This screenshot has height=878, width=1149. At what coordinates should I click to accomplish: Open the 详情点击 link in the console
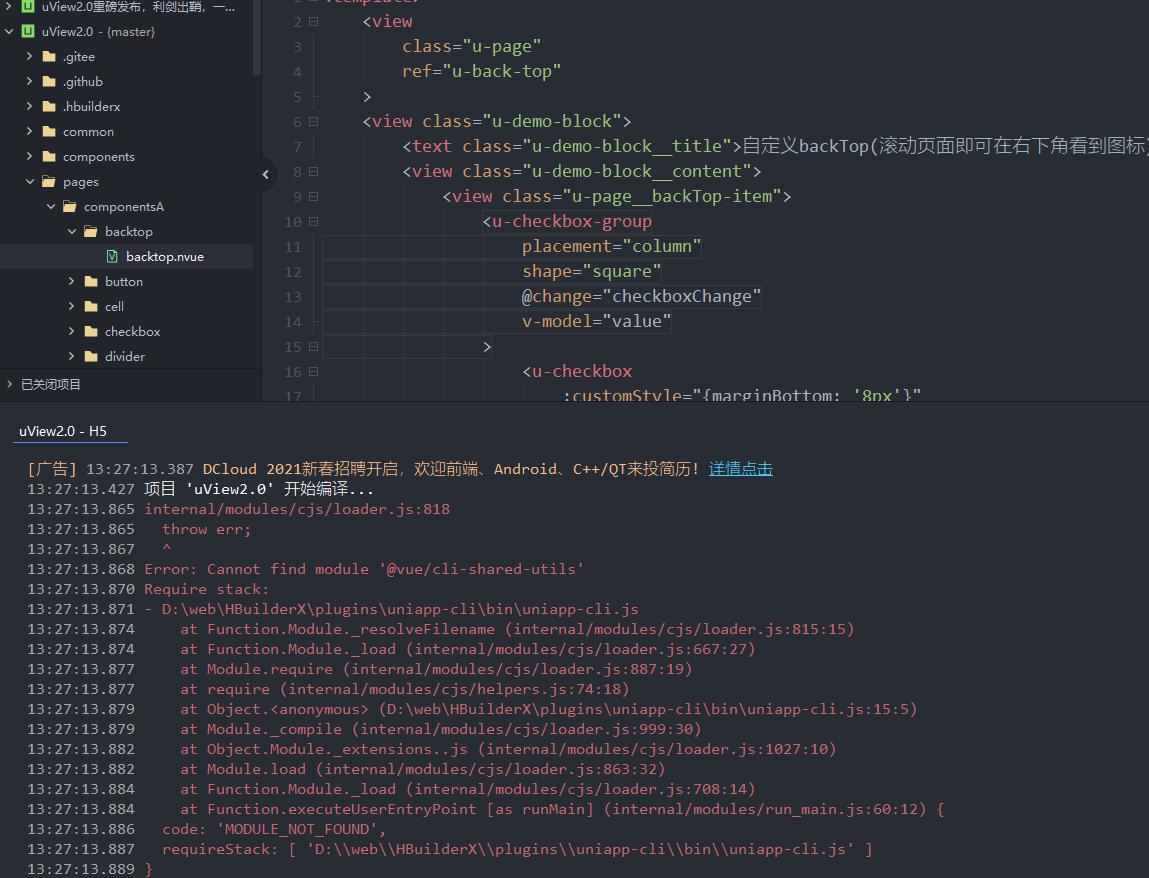[740, 469]
